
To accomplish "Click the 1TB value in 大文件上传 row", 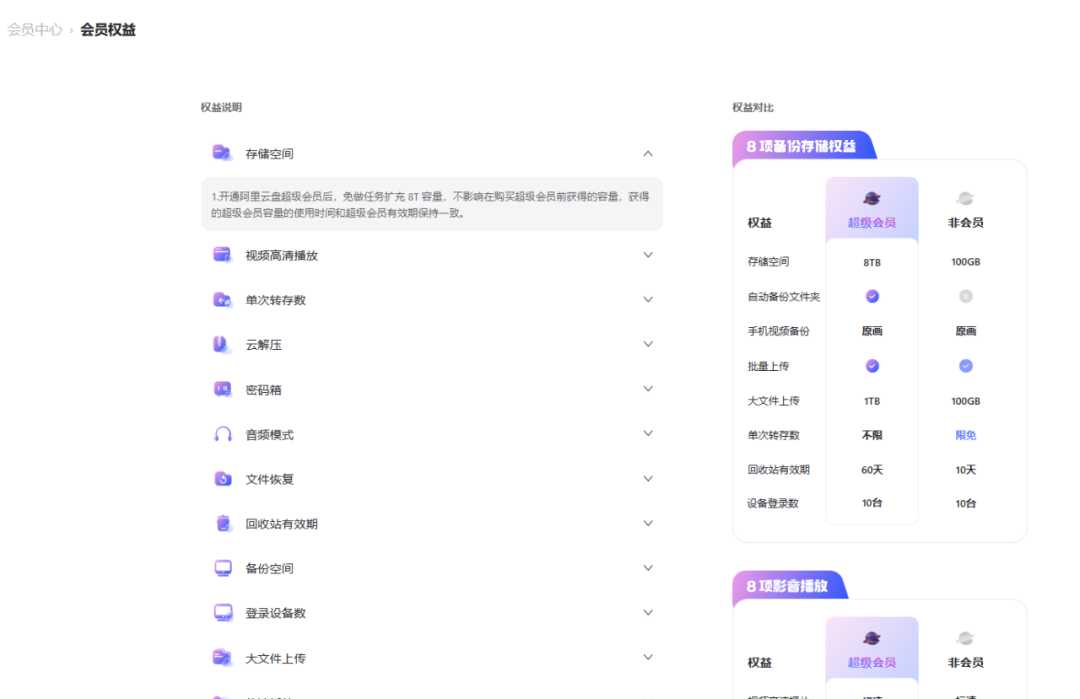I will pos(872,401).
